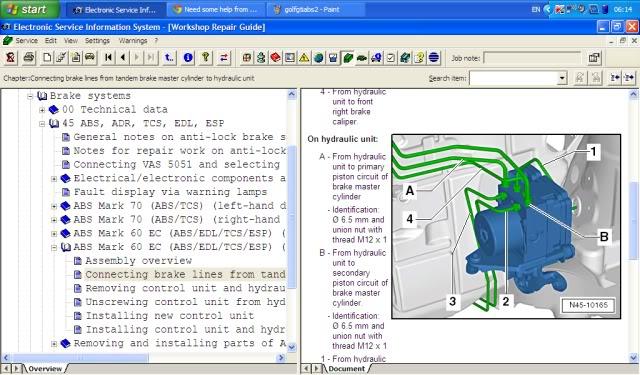Click the green figure toolbar icon
Image resolution: width=640 pixels, height=375 pixels.
tap(261, 58)
